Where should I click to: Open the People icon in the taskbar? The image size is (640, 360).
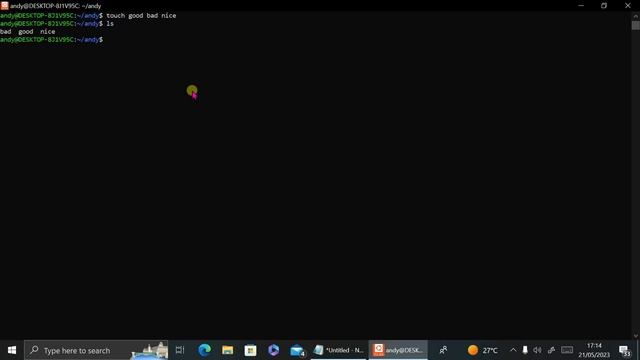click(x=443, y=350)
